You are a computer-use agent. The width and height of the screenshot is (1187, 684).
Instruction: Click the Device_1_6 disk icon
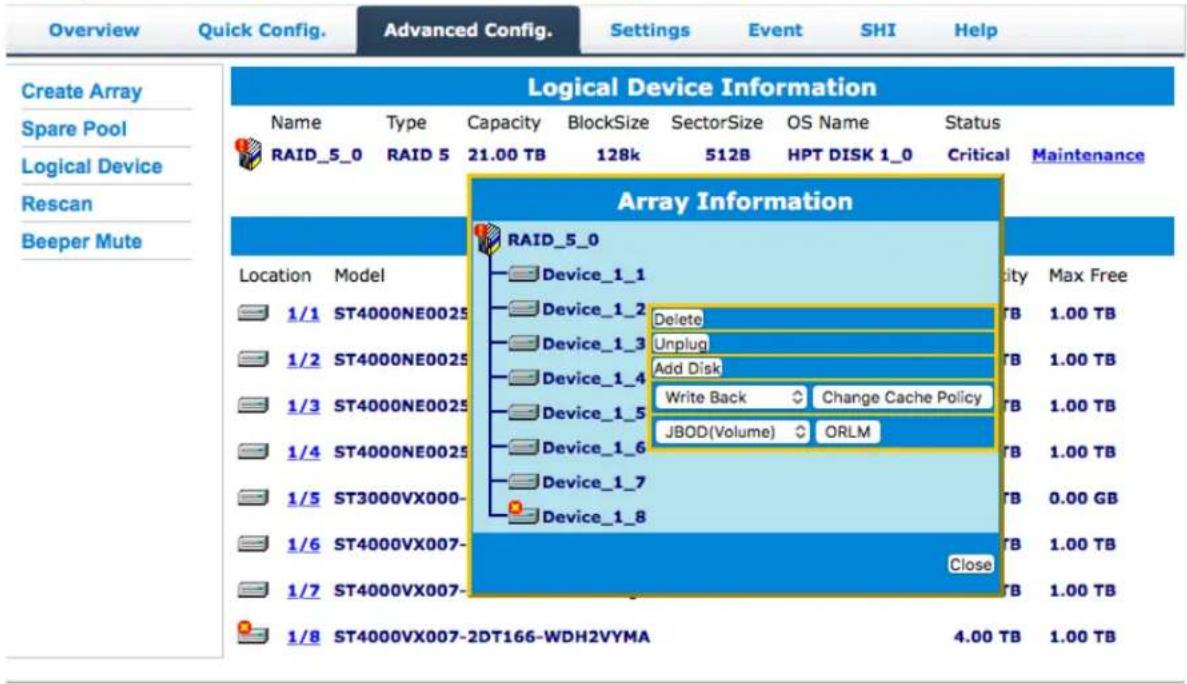(x=523, y=447)
